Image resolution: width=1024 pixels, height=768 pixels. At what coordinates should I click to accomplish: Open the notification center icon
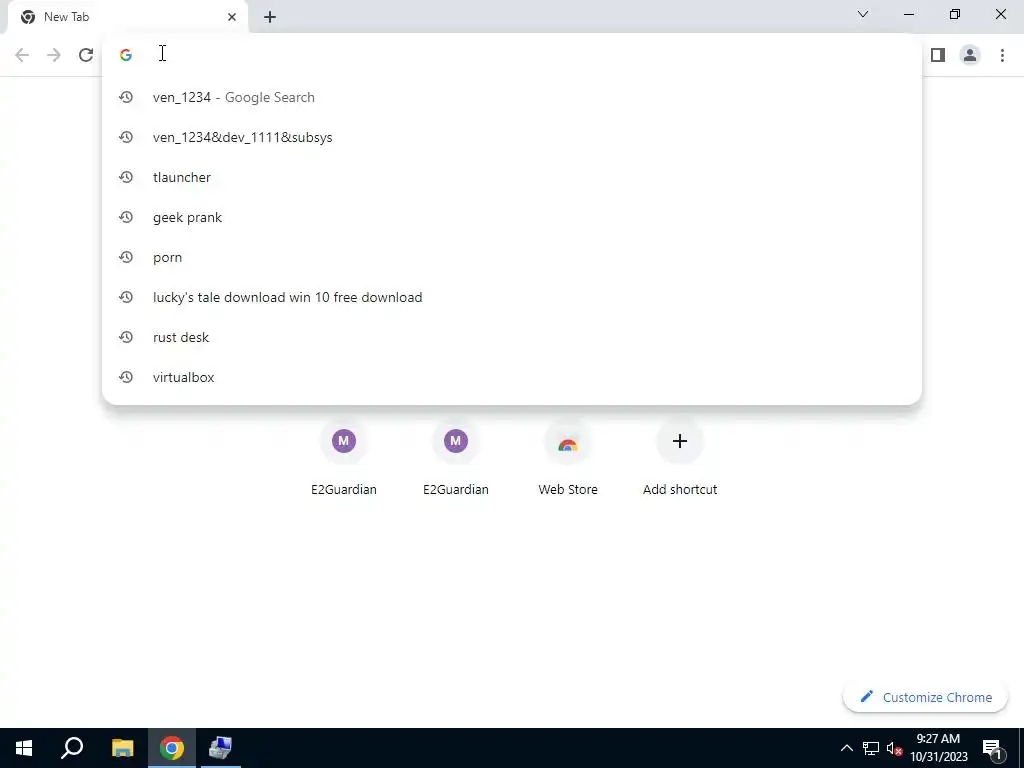click(991, 748)
